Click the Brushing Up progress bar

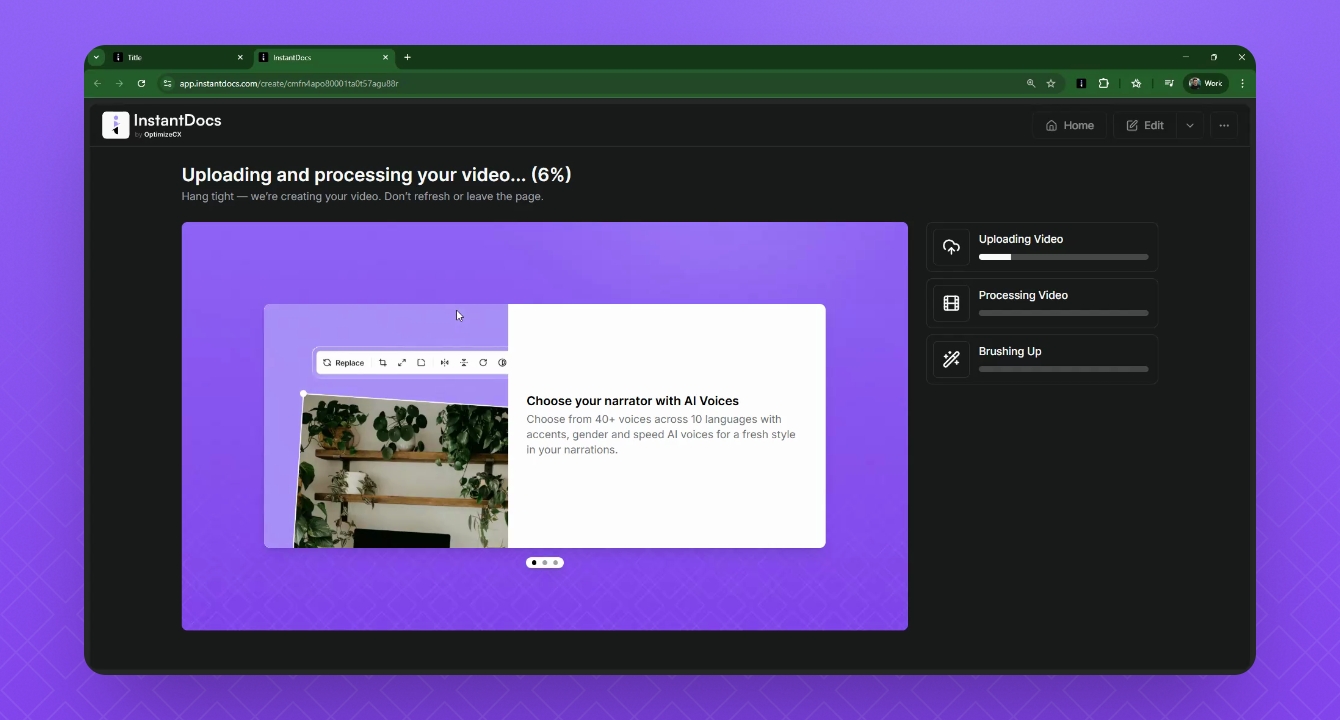(1064, 369)
